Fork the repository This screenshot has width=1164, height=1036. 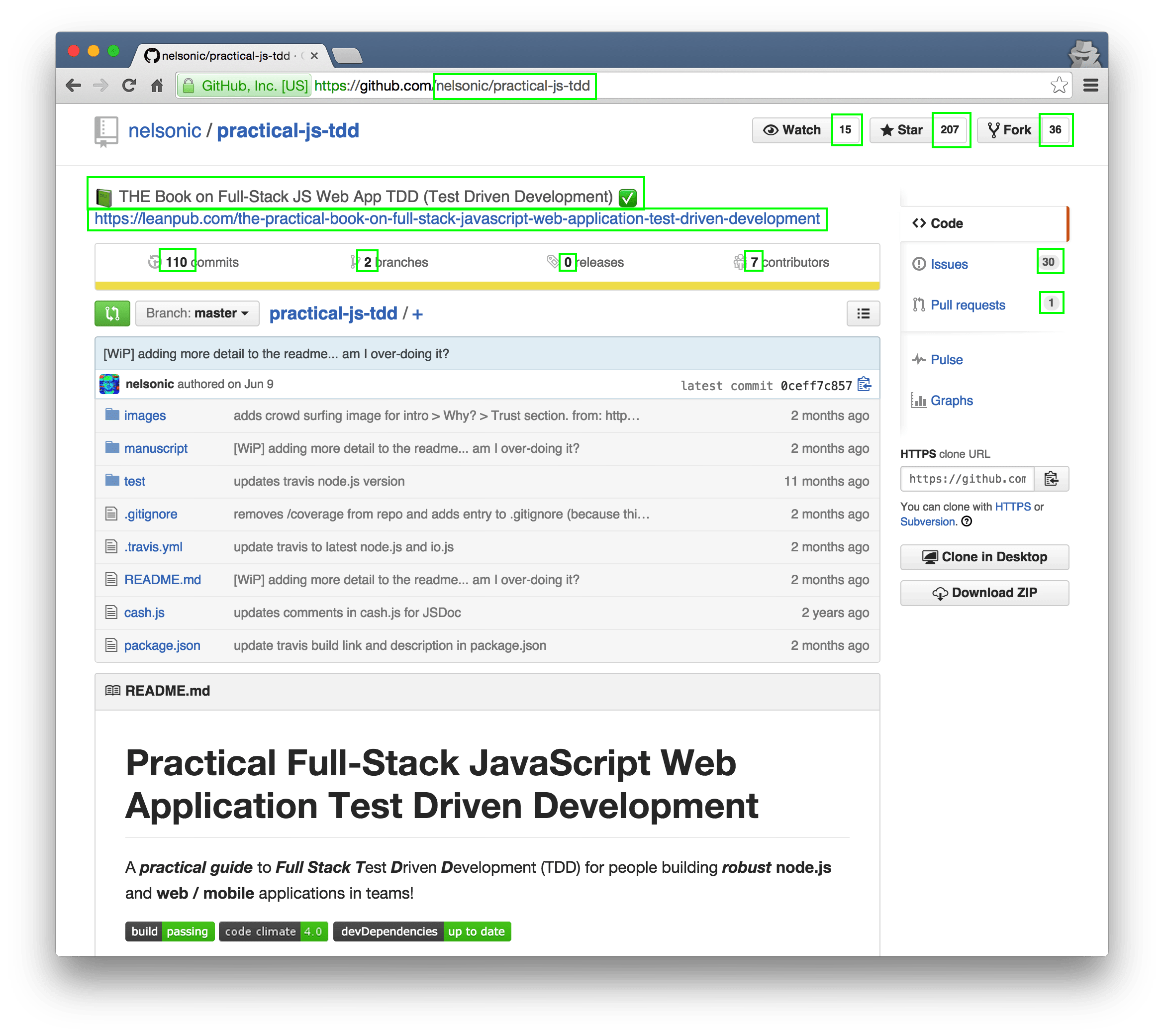pyautogui.click(x=1008, y=130)
